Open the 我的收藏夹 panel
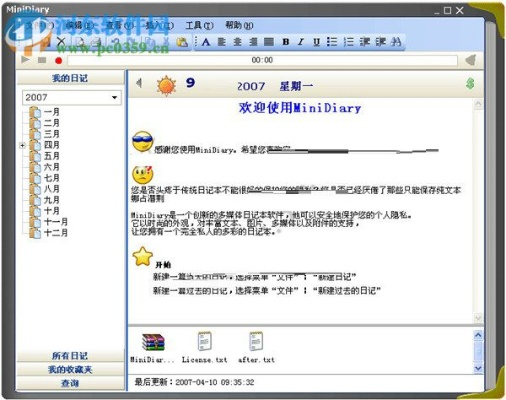Image resolution: width=506 pixels, height=400 pixels. click(70, 370)
